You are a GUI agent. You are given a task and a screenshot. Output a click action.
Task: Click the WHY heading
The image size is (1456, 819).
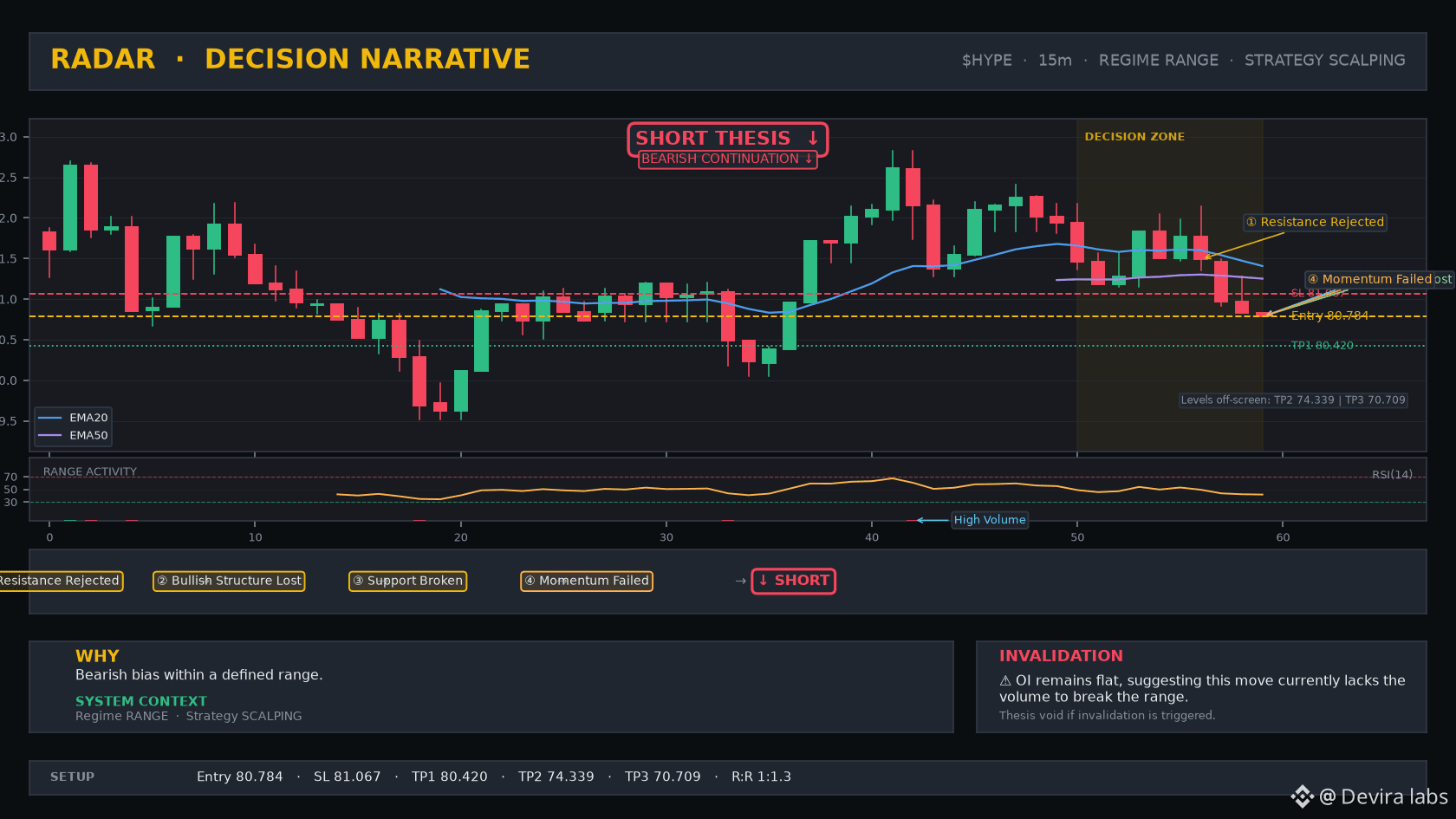point(97,656)
